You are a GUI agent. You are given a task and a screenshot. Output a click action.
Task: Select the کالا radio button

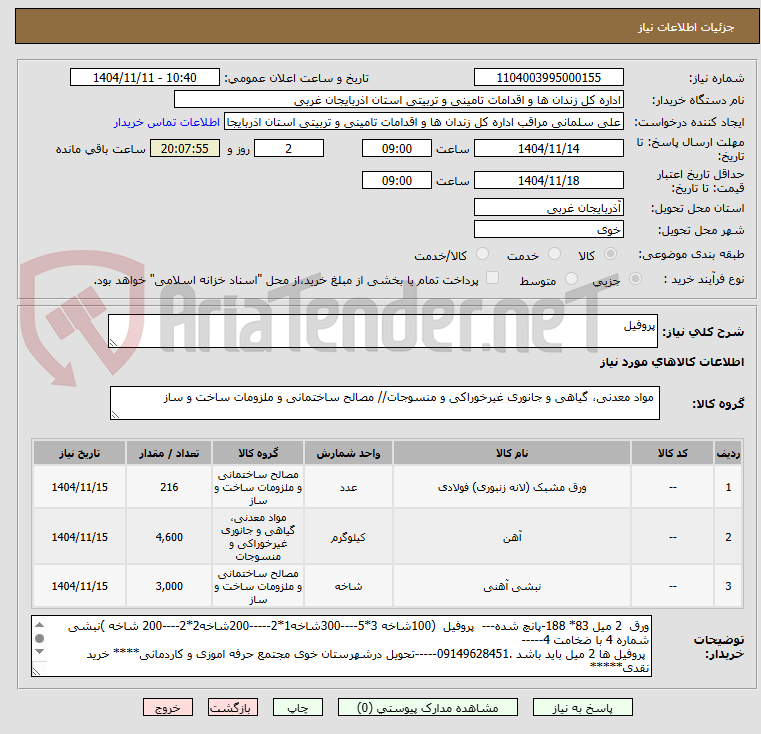611,253
